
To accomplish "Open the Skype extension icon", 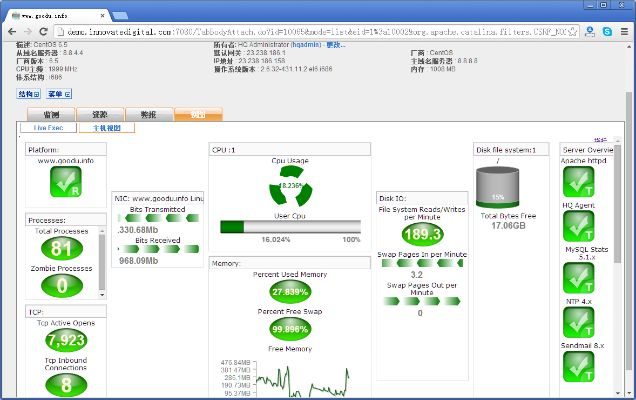I will click(x=607, y=31).
